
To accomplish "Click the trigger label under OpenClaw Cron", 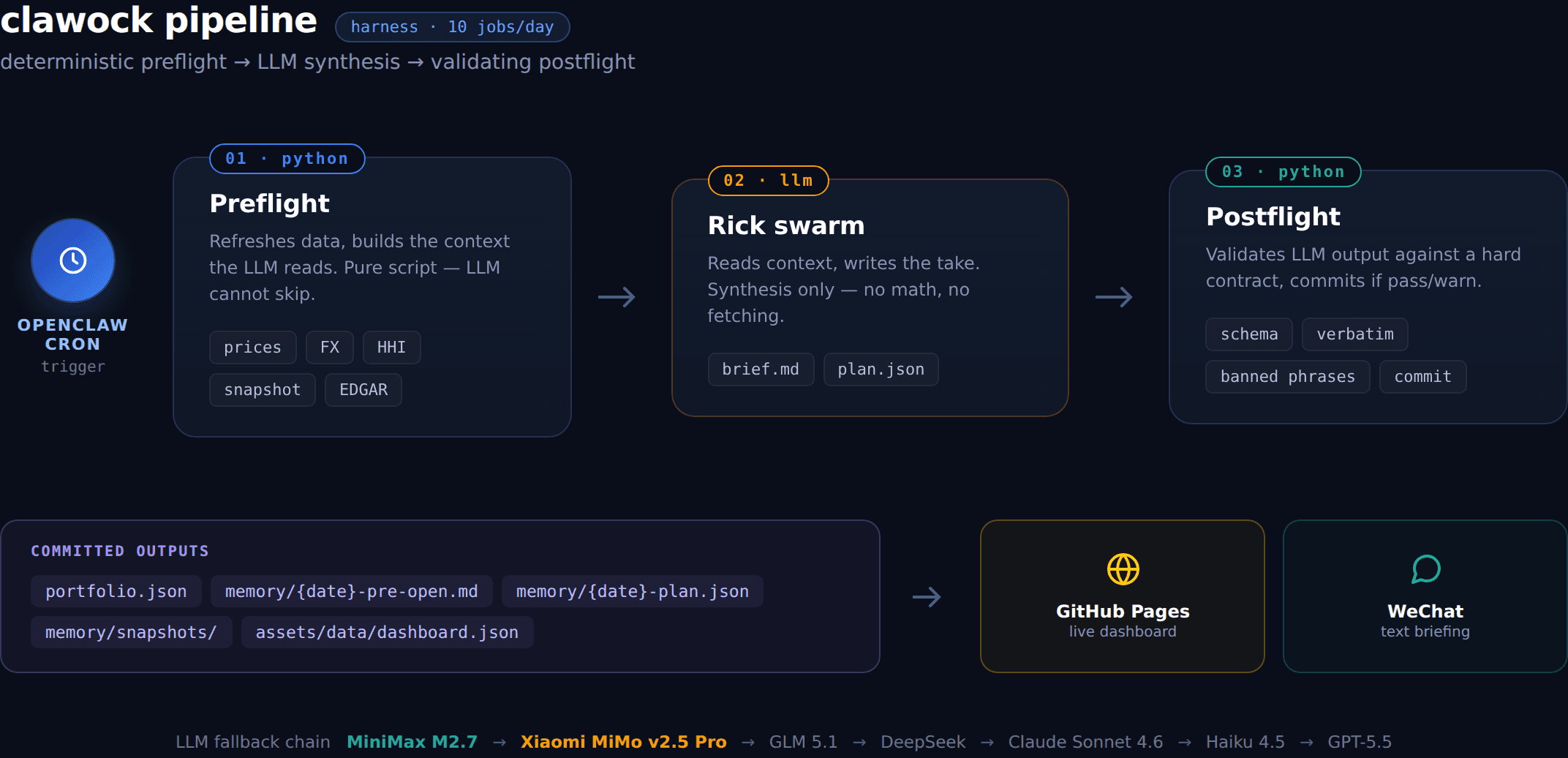I will click(x=73, y=367).
